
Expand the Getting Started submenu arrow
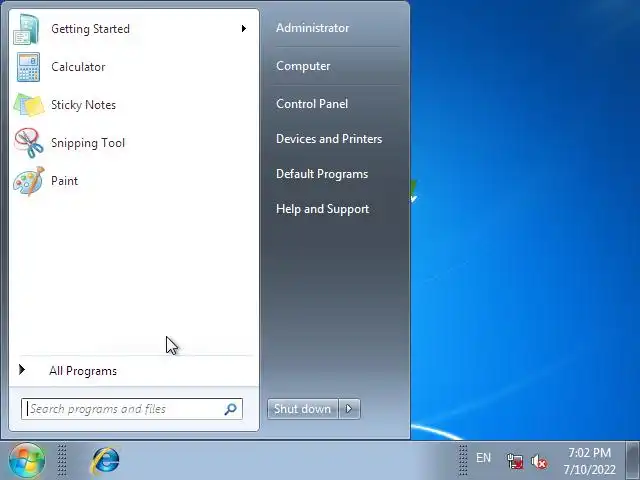pos(244,29)
